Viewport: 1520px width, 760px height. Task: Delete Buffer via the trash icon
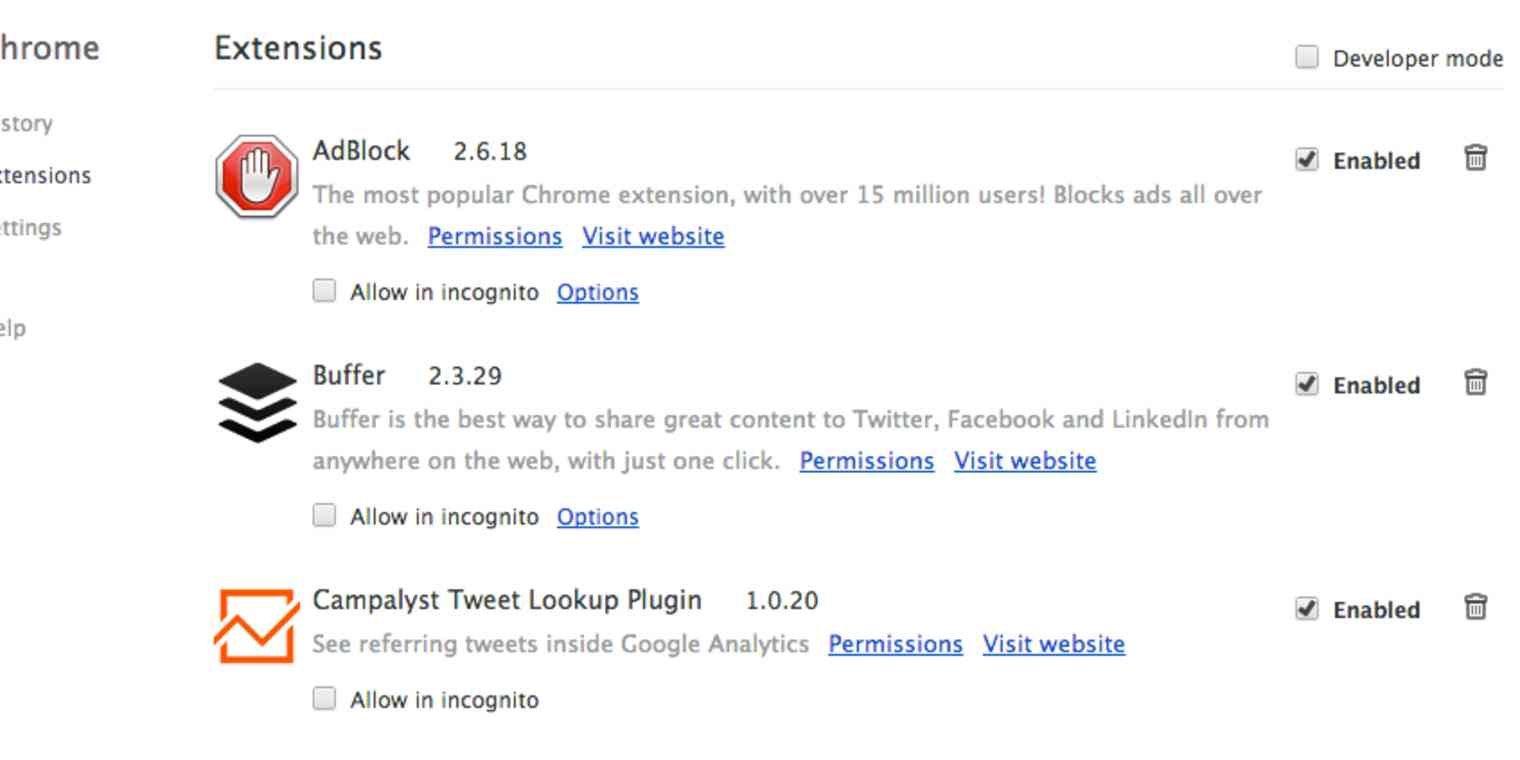click(1476, 384)
